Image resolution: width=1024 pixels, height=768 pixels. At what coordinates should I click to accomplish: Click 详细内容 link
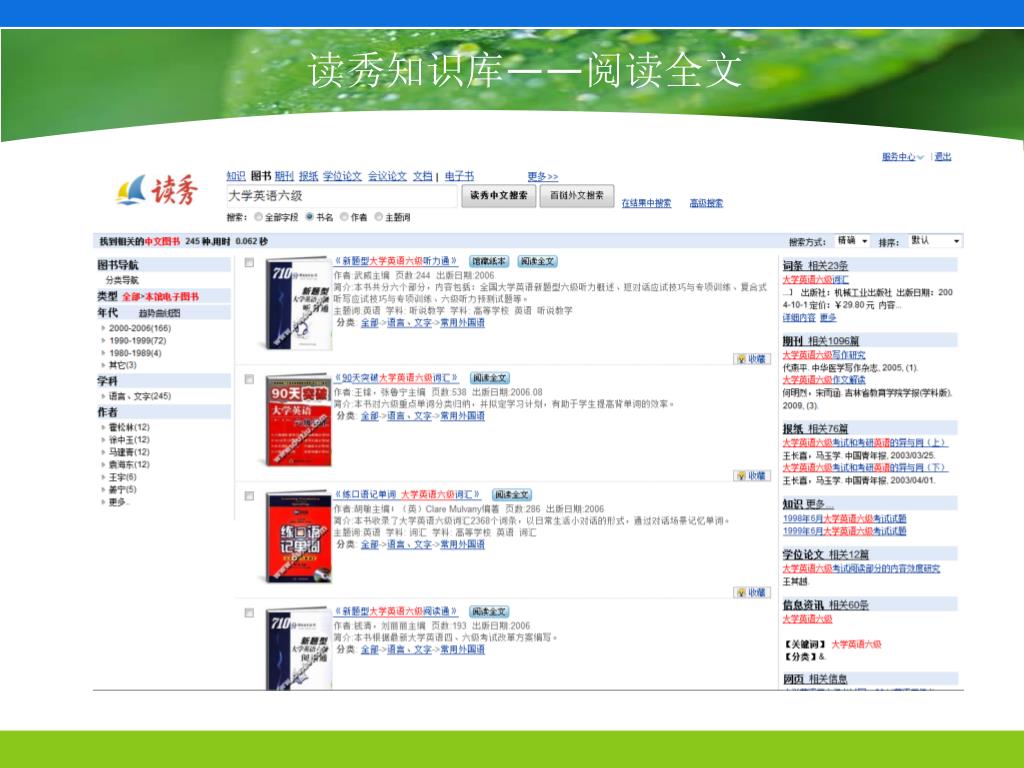[x=799, y=318]
